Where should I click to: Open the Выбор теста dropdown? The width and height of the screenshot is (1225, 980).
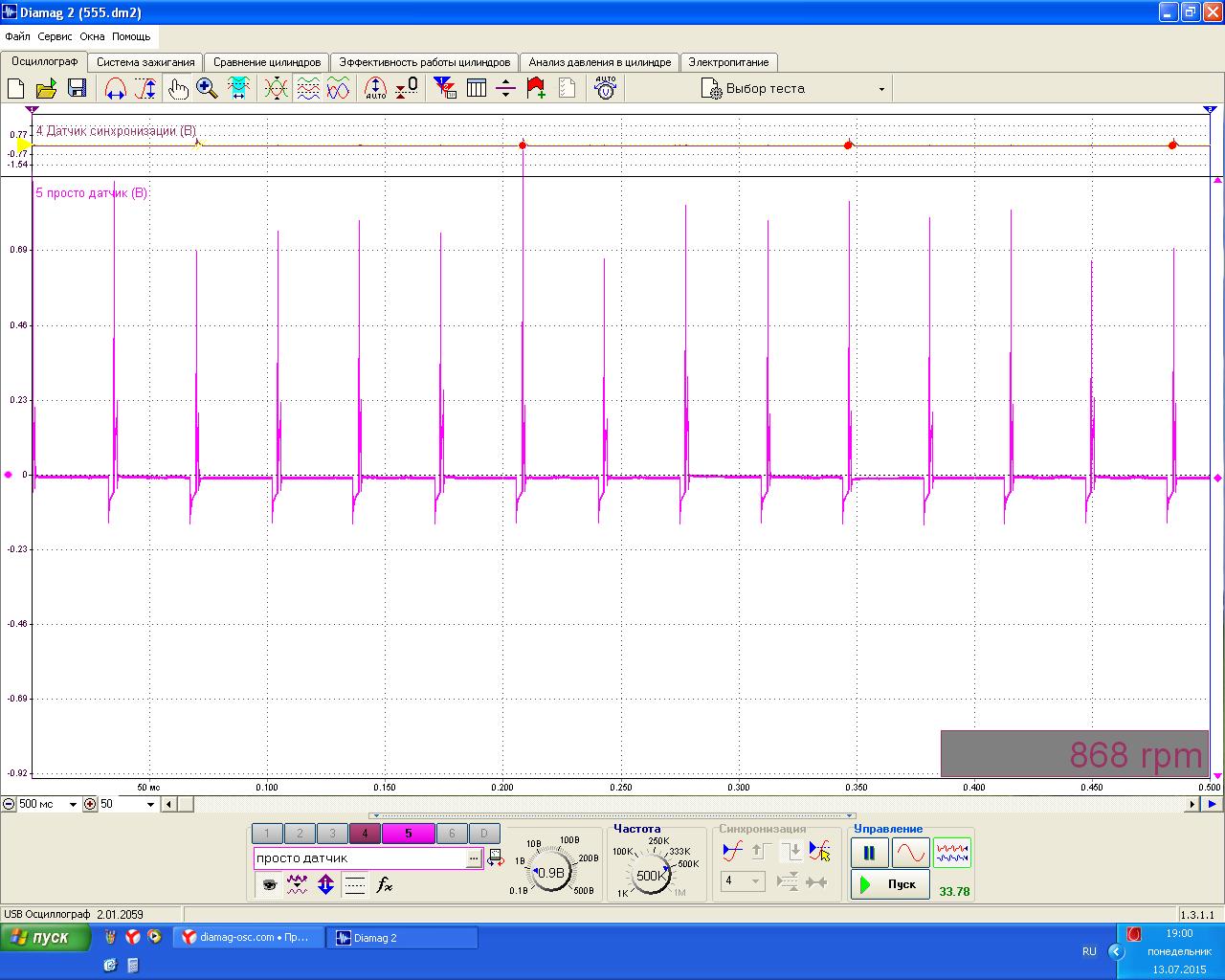[x=794, y=89]
